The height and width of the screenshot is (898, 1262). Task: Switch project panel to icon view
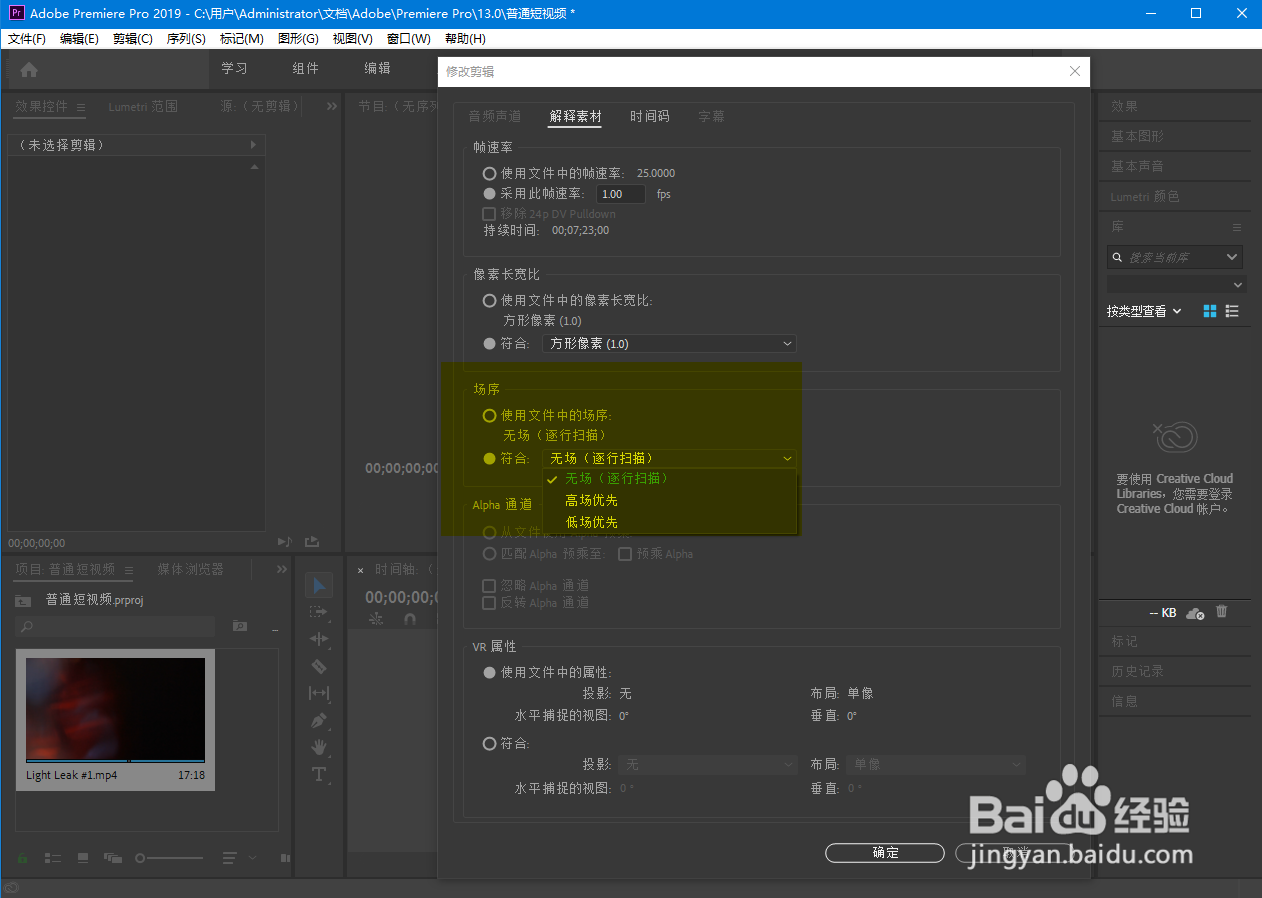pyautogui.click(x=83, y=858)
